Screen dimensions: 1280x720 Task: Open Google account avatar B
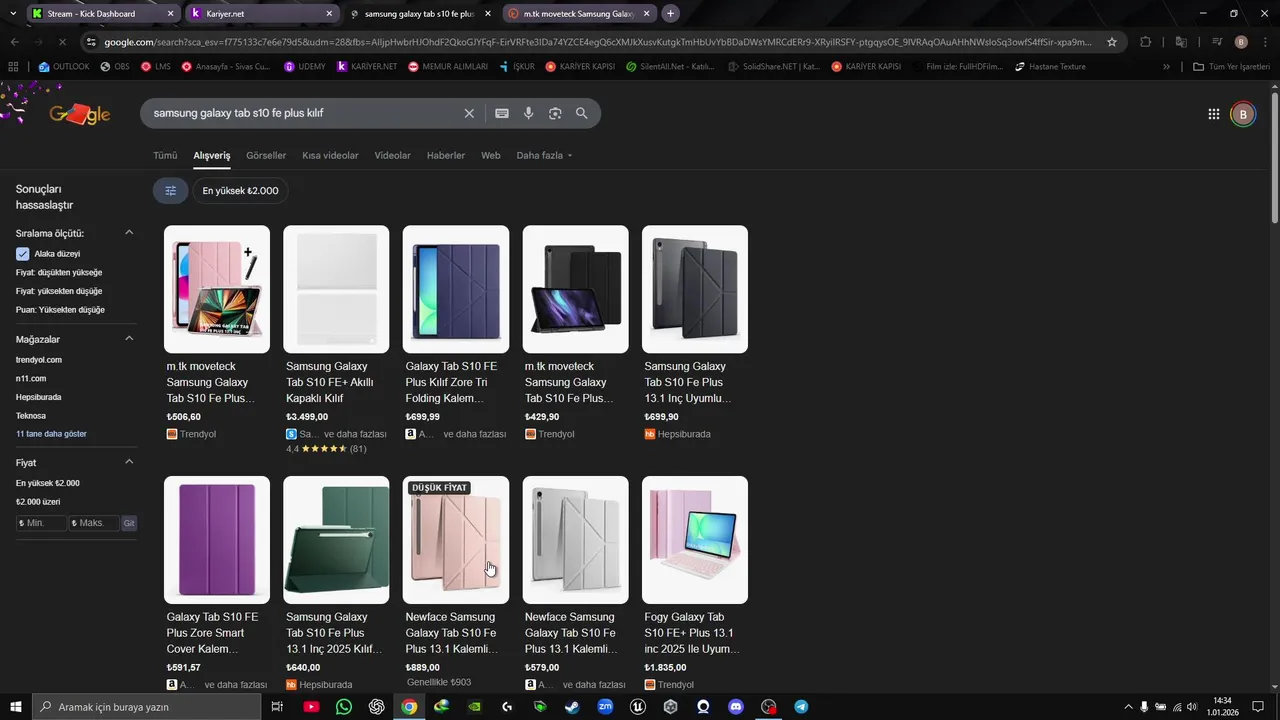pos(1242,114)
